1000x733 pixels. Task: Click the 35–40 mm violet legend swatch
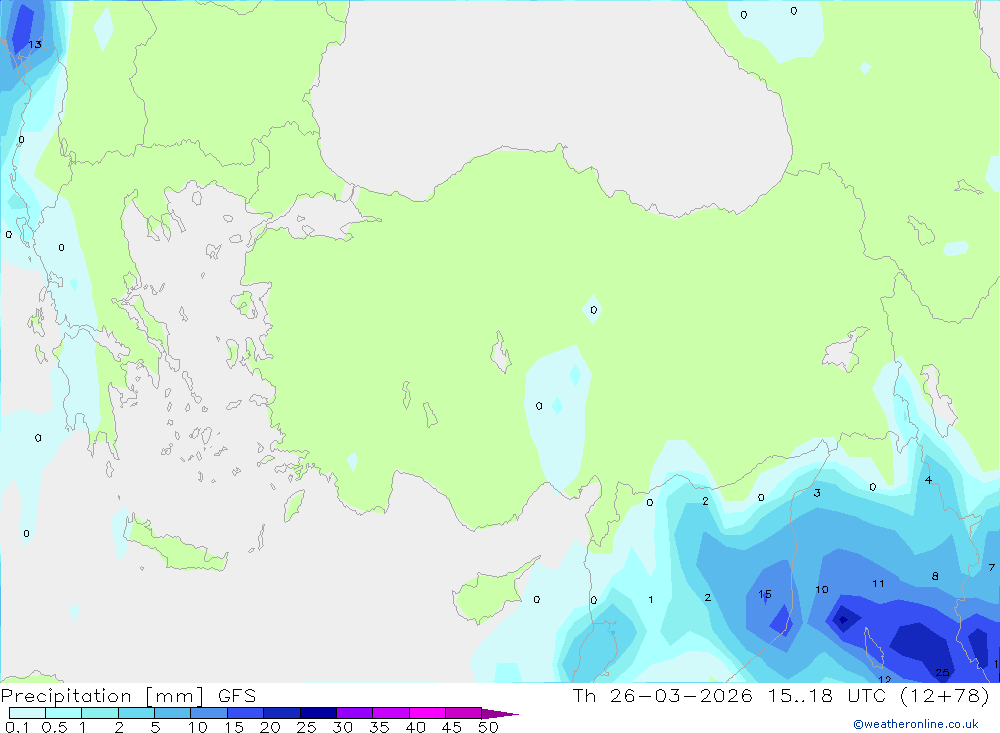click(x=391, y=713)
